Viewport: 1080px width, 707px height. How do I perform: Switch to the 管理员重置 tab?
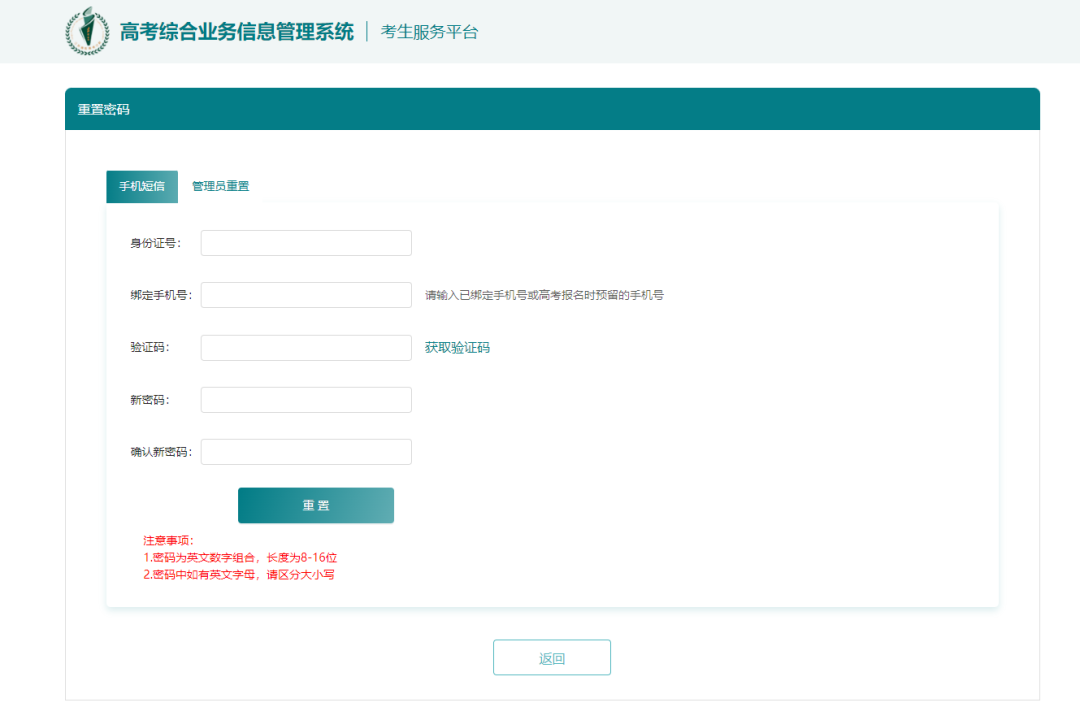(x=219, y=186)
